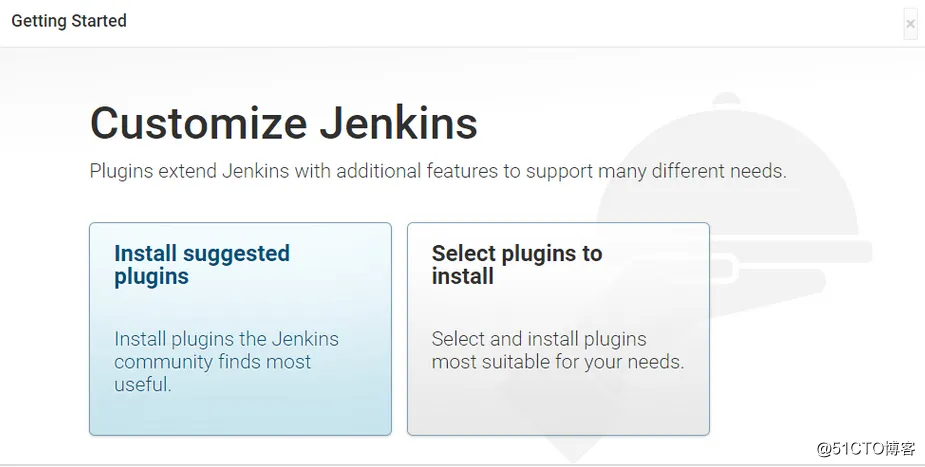Close the Getting Started dialog
The width and height of the screenshot is (925, 467).
[x=910, y=23]
